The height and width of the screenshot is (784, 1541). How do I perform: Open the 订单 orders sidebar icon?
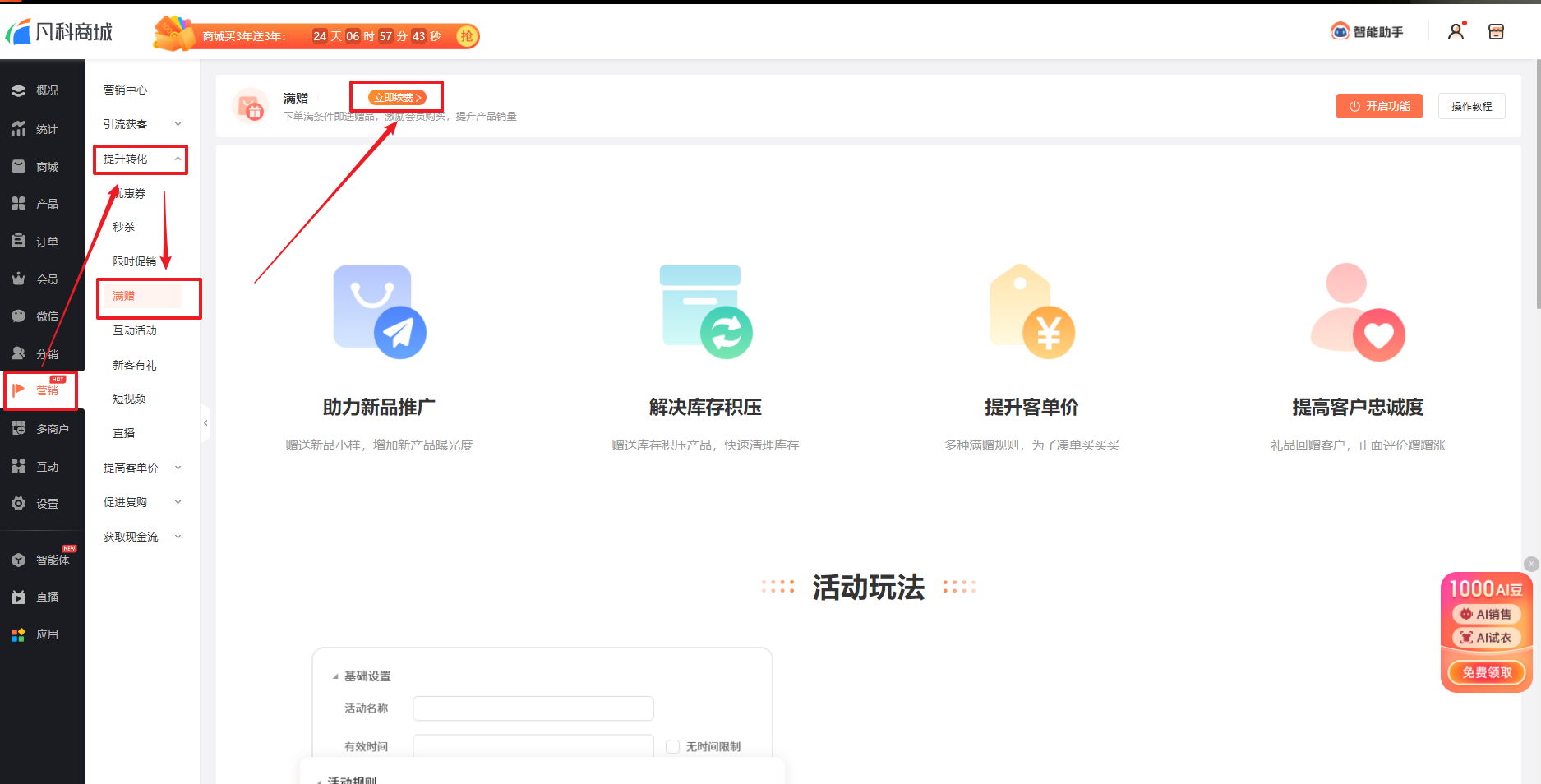(x=18, y=241)
